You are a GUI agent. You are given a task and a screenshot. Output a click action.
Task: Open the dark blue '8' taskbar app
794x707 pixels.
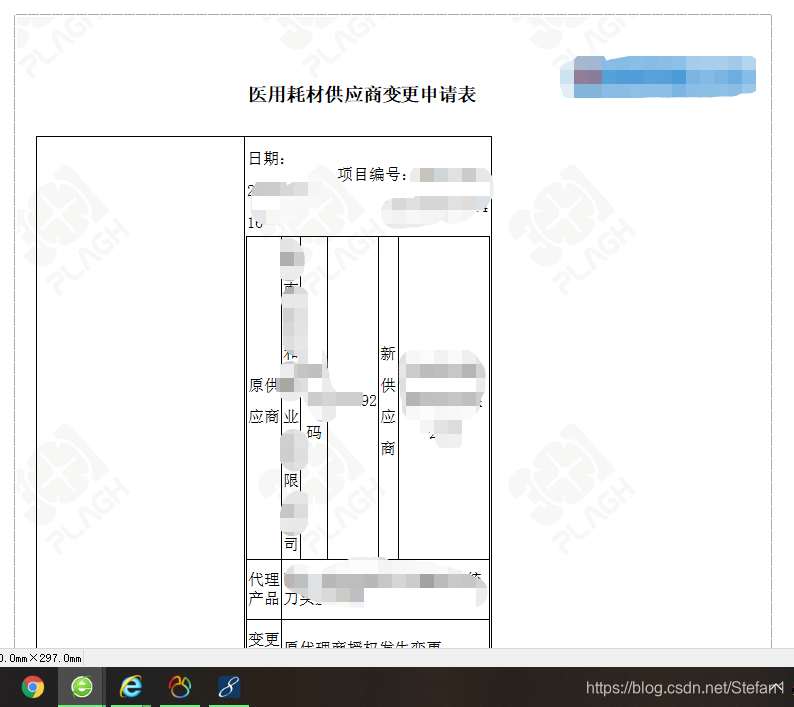(x=229, y=687)
